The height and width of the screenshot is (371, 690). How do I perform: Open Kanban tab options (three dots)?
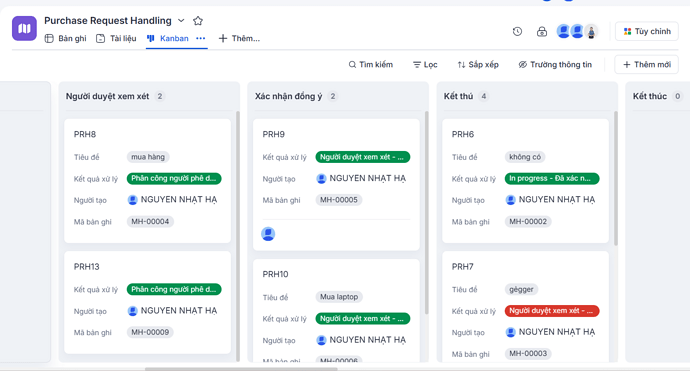click(x=201, y=38)
